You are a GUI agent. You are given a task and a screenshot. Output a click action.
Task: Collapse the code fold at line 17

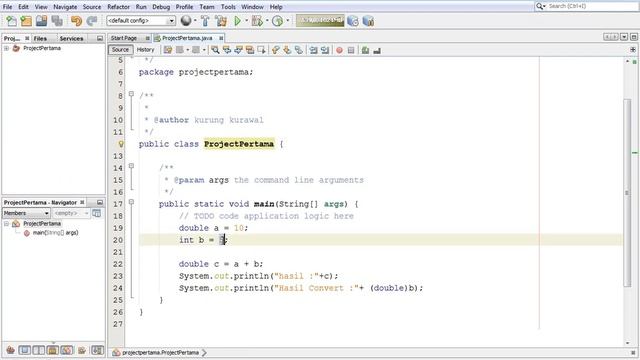click(x=131, y=202)
